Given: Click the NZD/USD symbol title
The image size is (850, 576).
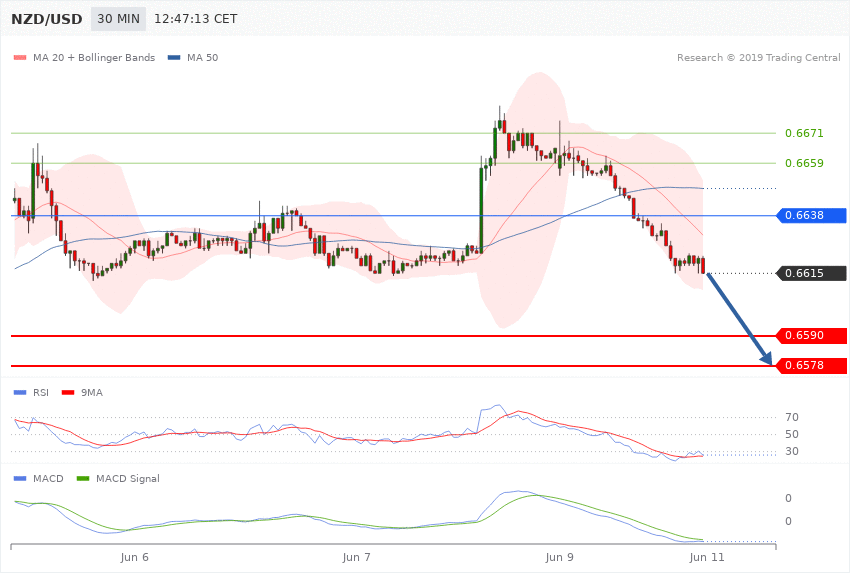Looking at the screenshot, I should pyautogui.click(x=47, y=19).
